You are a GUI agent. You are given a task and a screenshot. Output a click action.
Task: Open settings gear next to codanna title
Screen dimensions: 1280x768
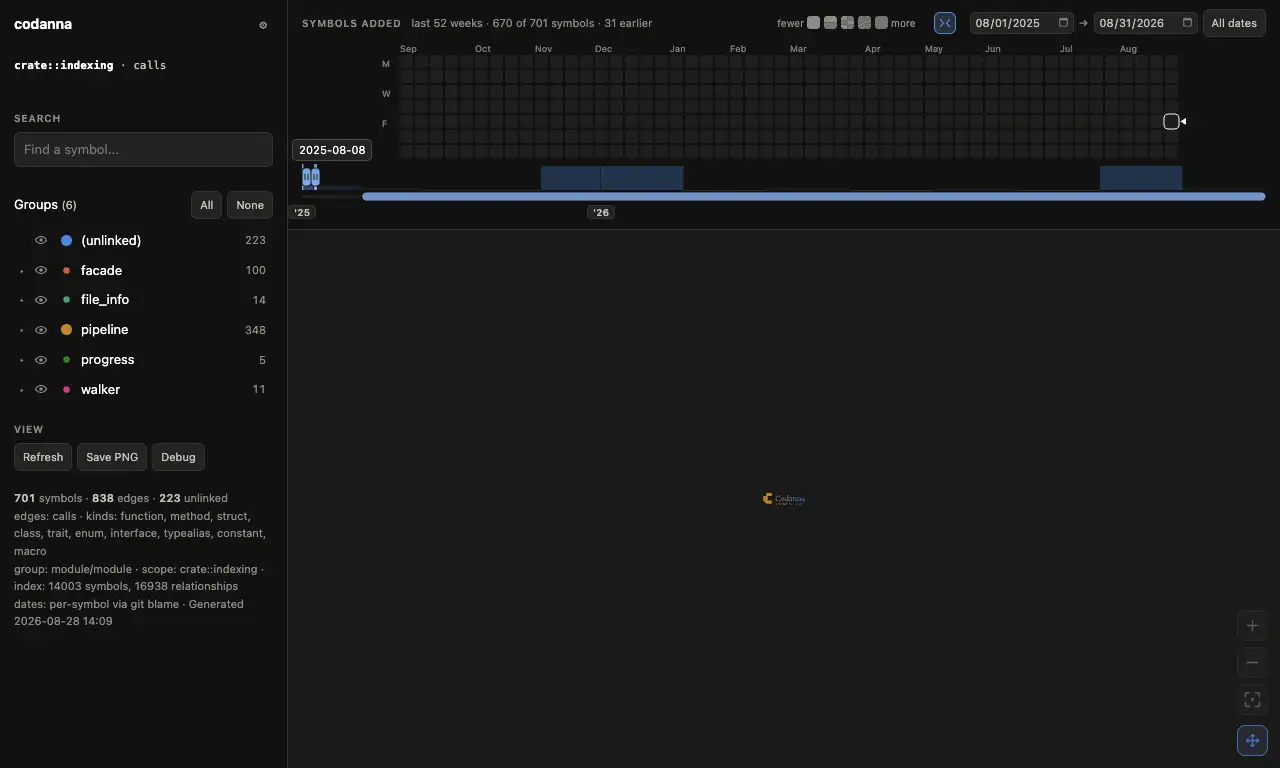tap(263, 25)
